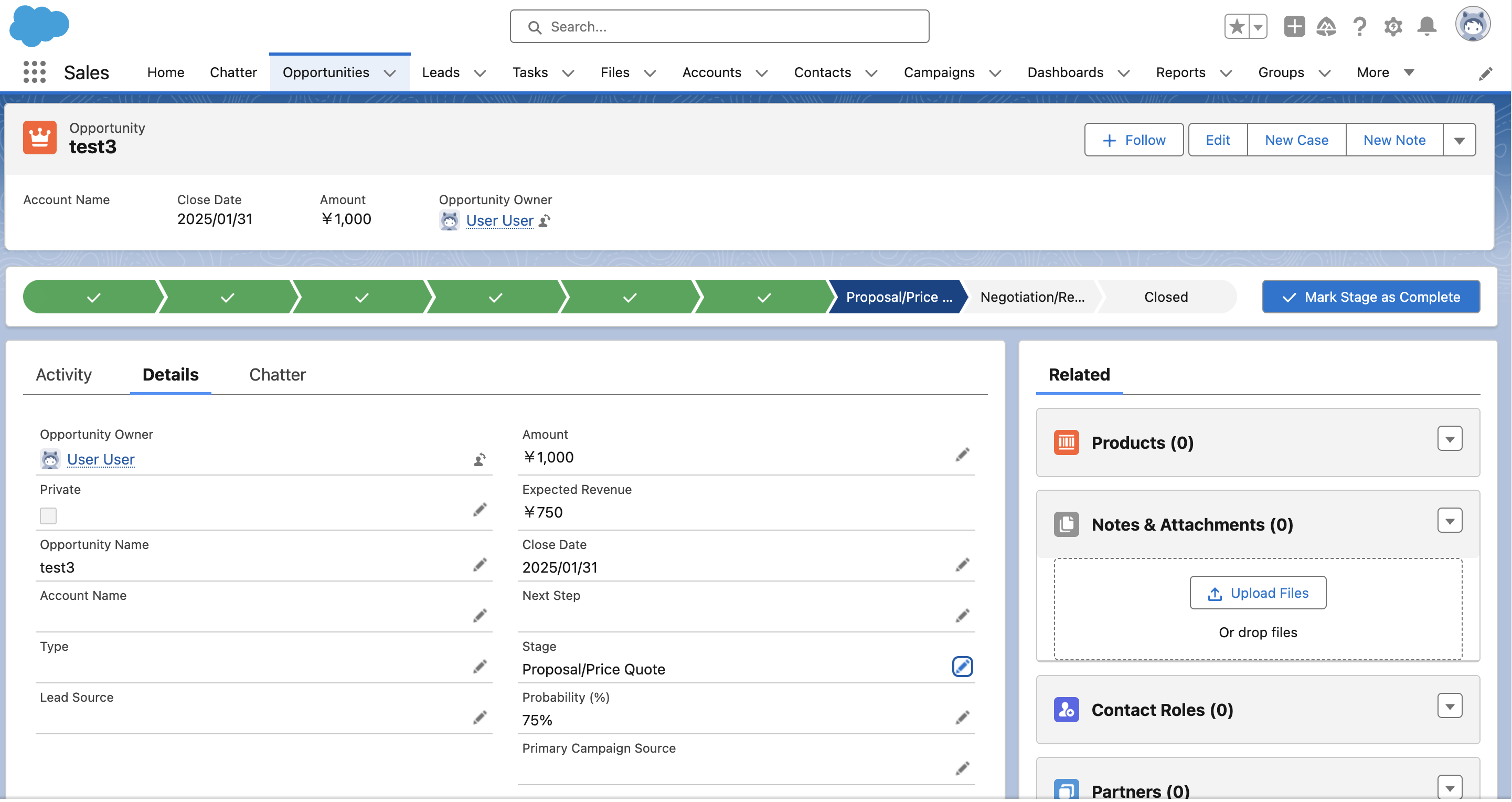Open more actions dropdown beside New Note

pos(1459,140)
